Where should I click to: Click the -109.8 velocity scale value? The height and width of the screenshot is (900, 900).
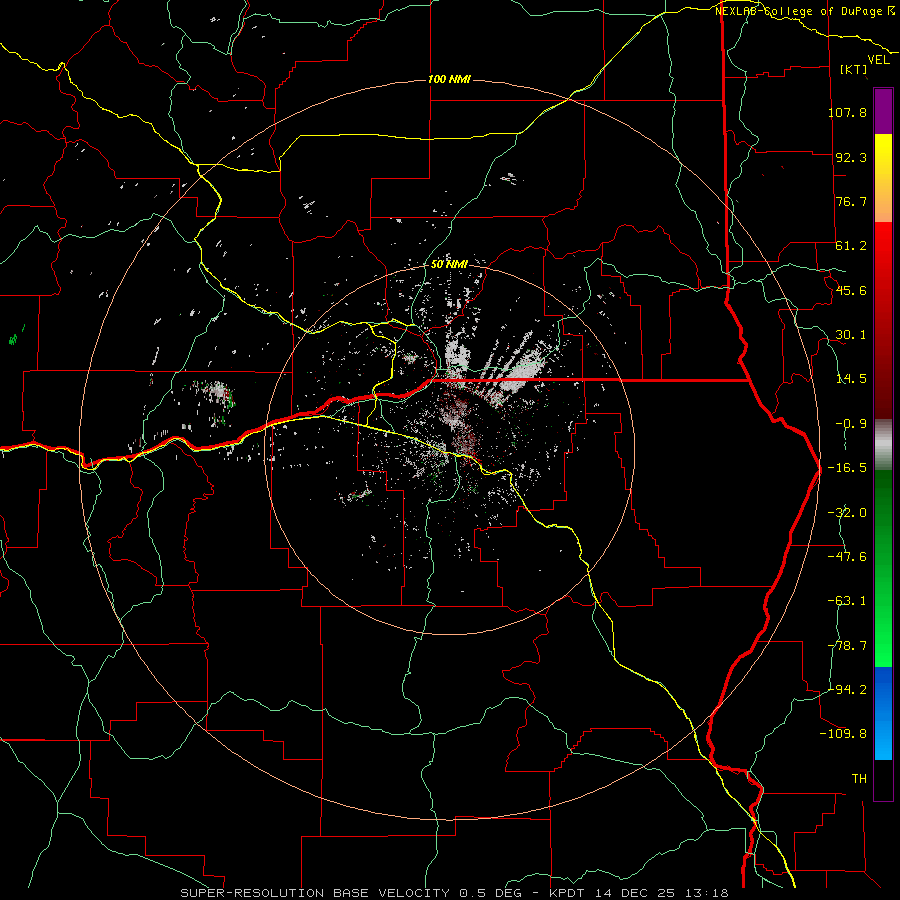[x=843, y=734]
